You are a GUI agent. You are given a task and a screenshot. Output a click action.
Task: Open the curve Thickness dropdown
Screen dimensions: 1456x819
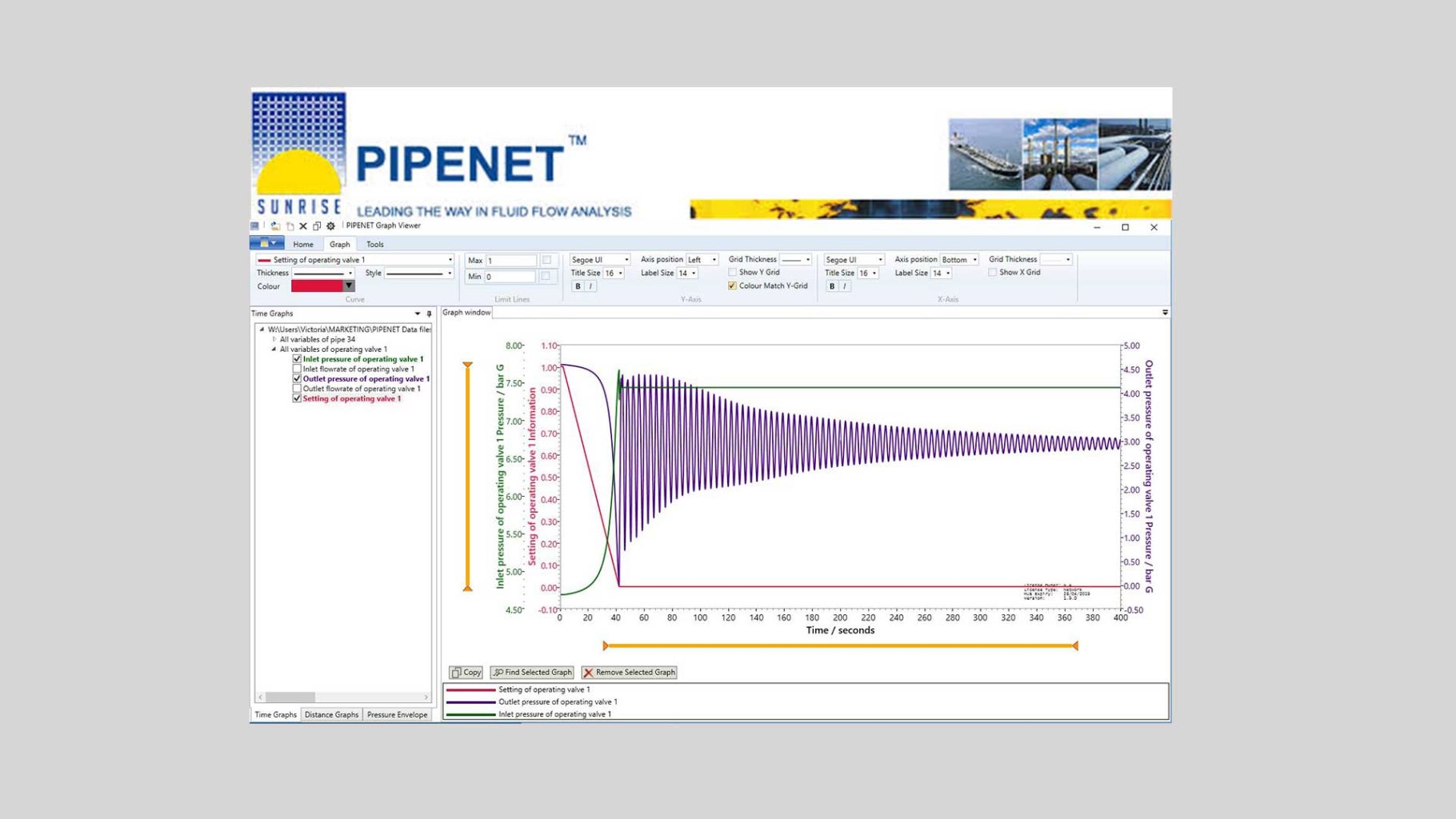click(x=323, y=274)
